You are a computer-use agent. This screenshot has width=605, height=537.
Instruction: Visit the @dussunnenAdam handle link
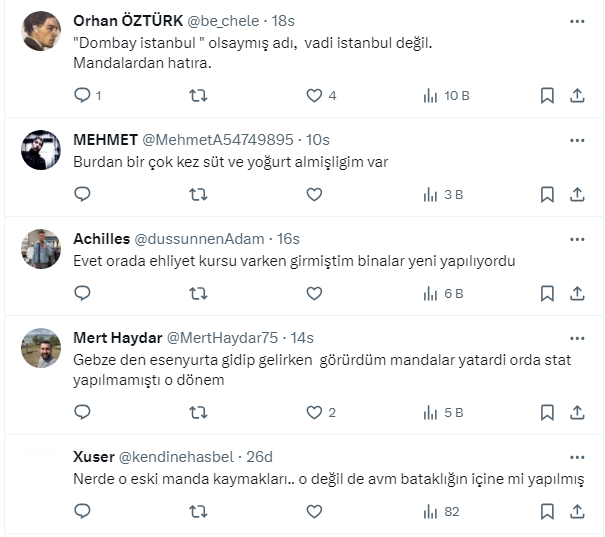coord(199,239)
